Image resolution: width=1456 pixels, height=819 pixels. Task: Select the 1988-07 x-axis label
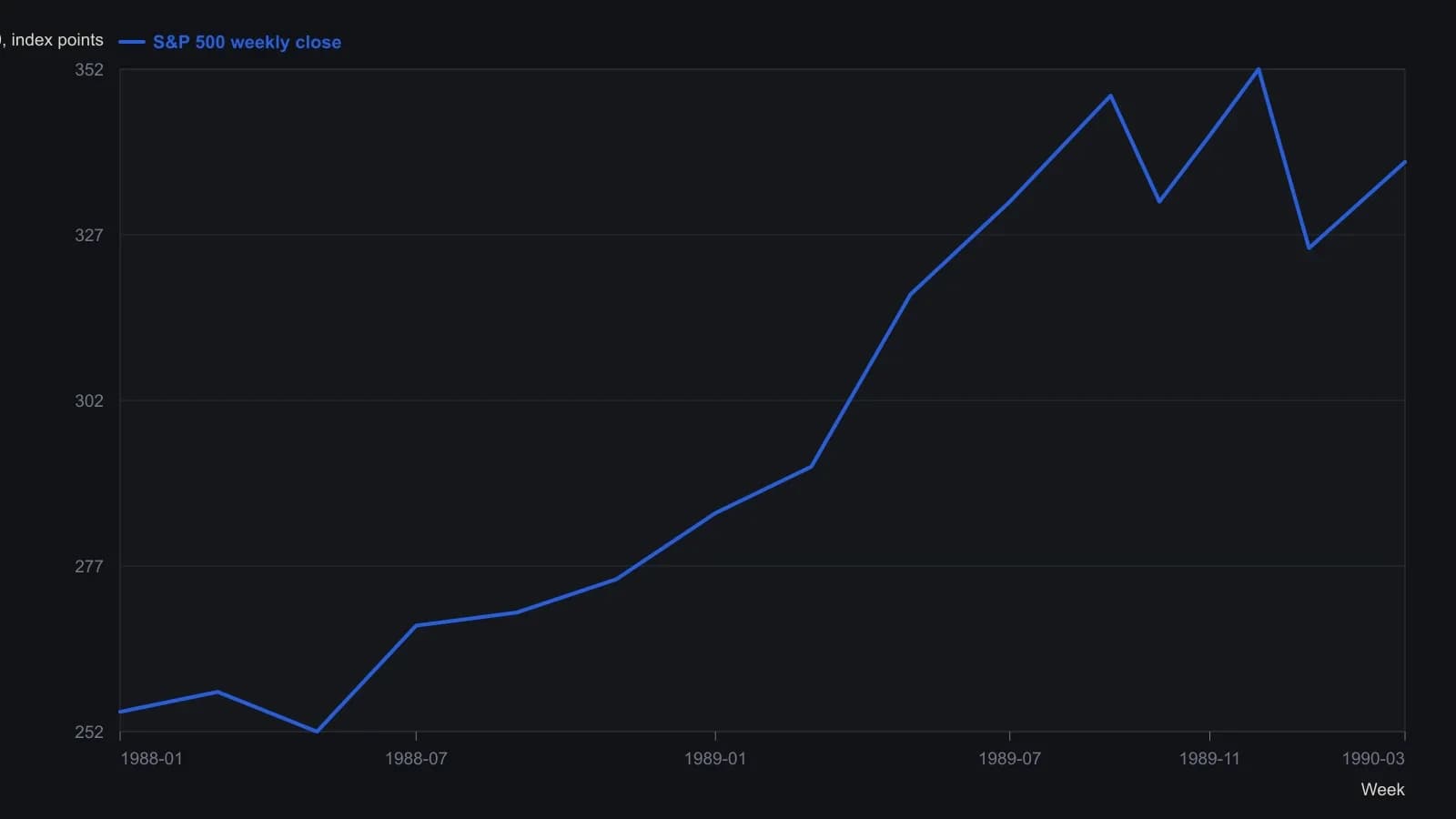416,759
